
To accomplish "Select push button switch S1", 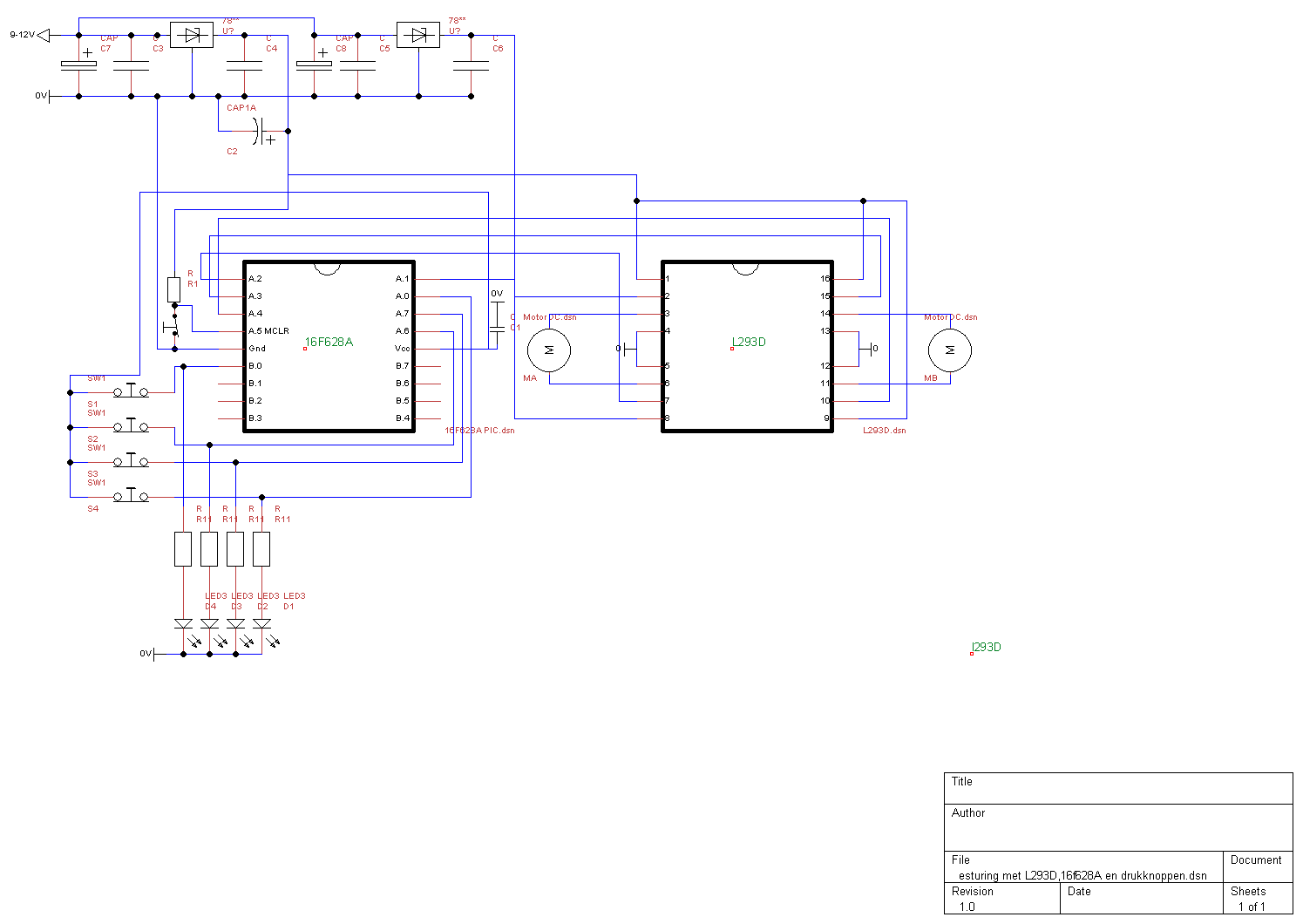I will 131,391.
